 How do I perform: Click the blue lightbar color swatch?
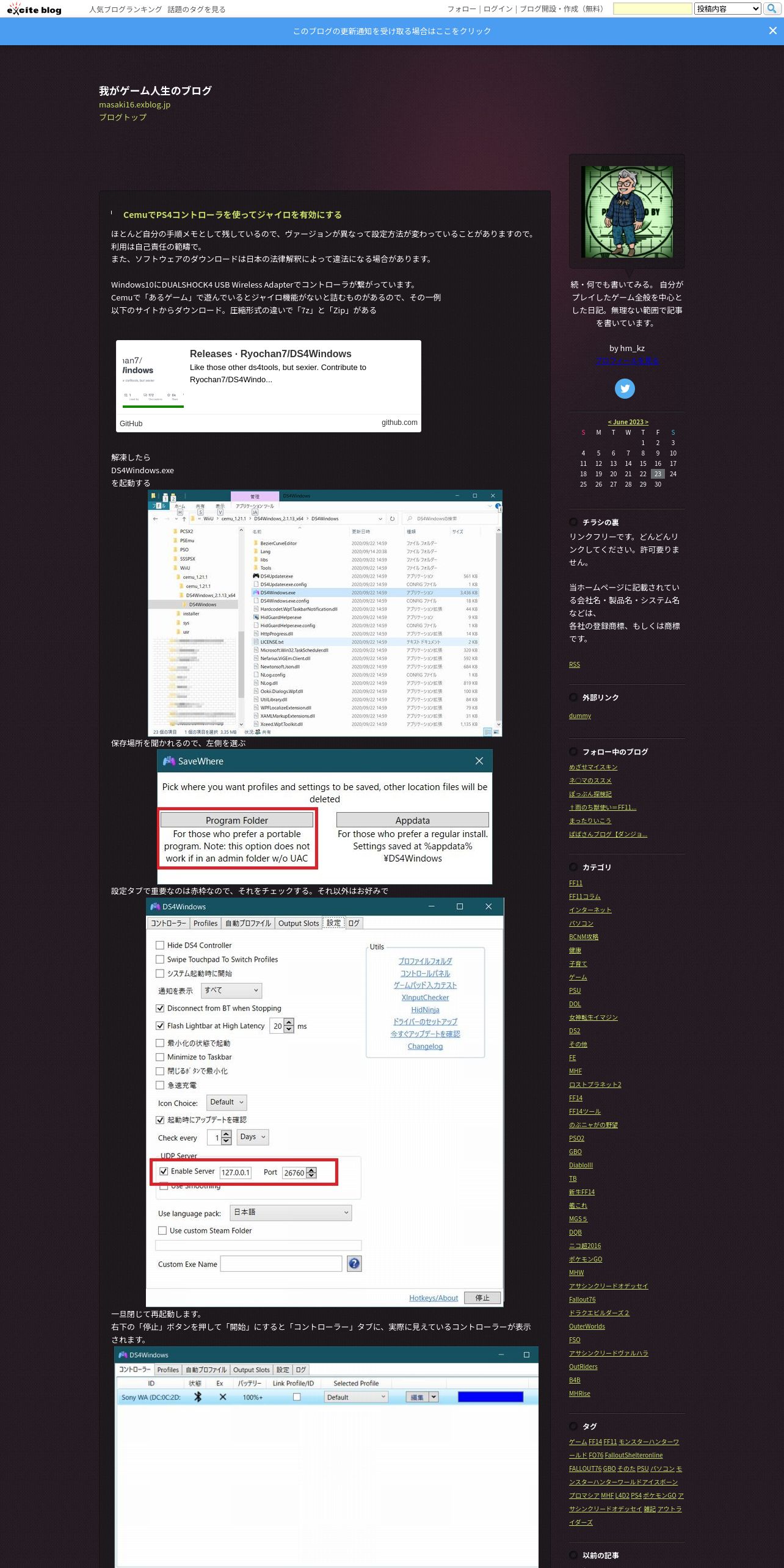[x=490, y=1397]
